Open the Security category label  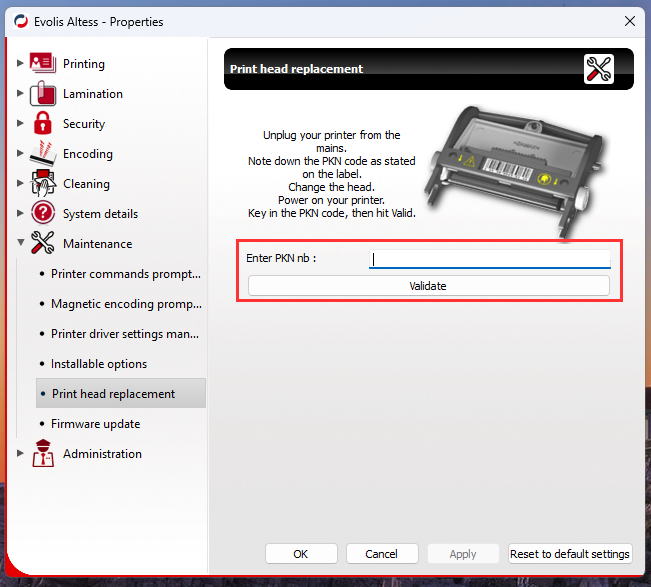pyautogui.click(x=84, y=124)
